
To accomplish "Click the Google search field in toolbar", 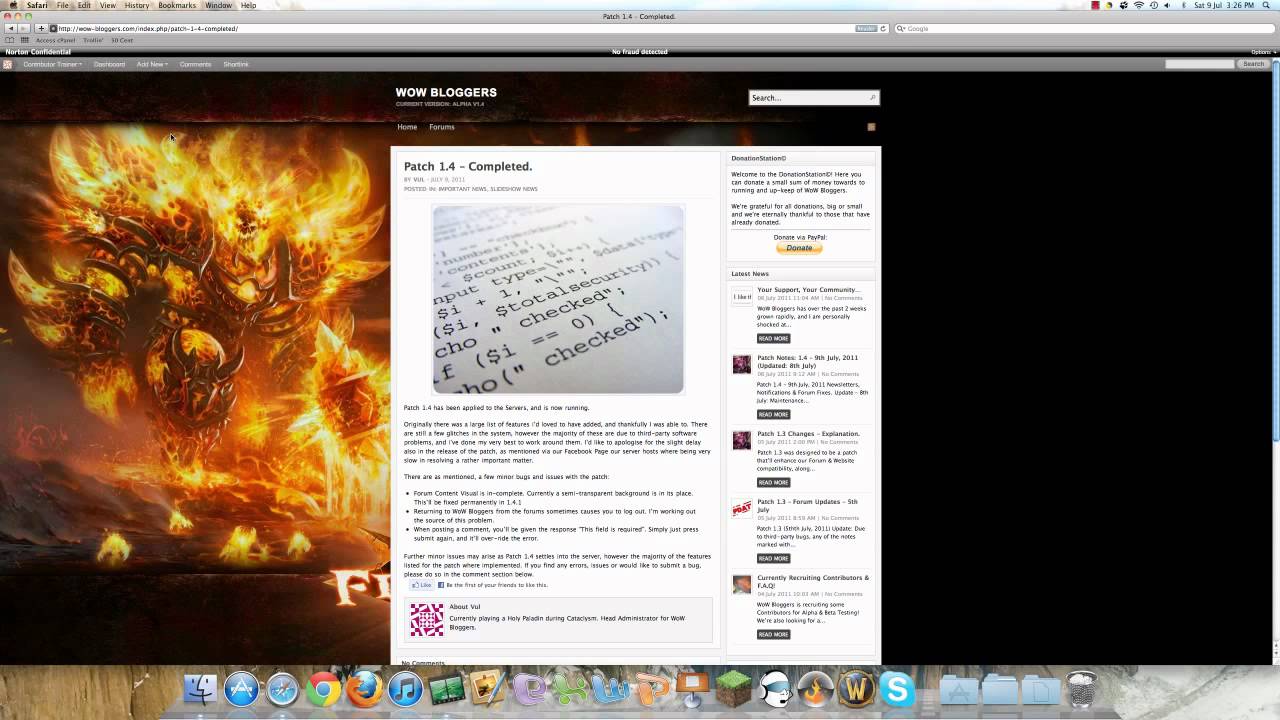I will [1084, 28].
